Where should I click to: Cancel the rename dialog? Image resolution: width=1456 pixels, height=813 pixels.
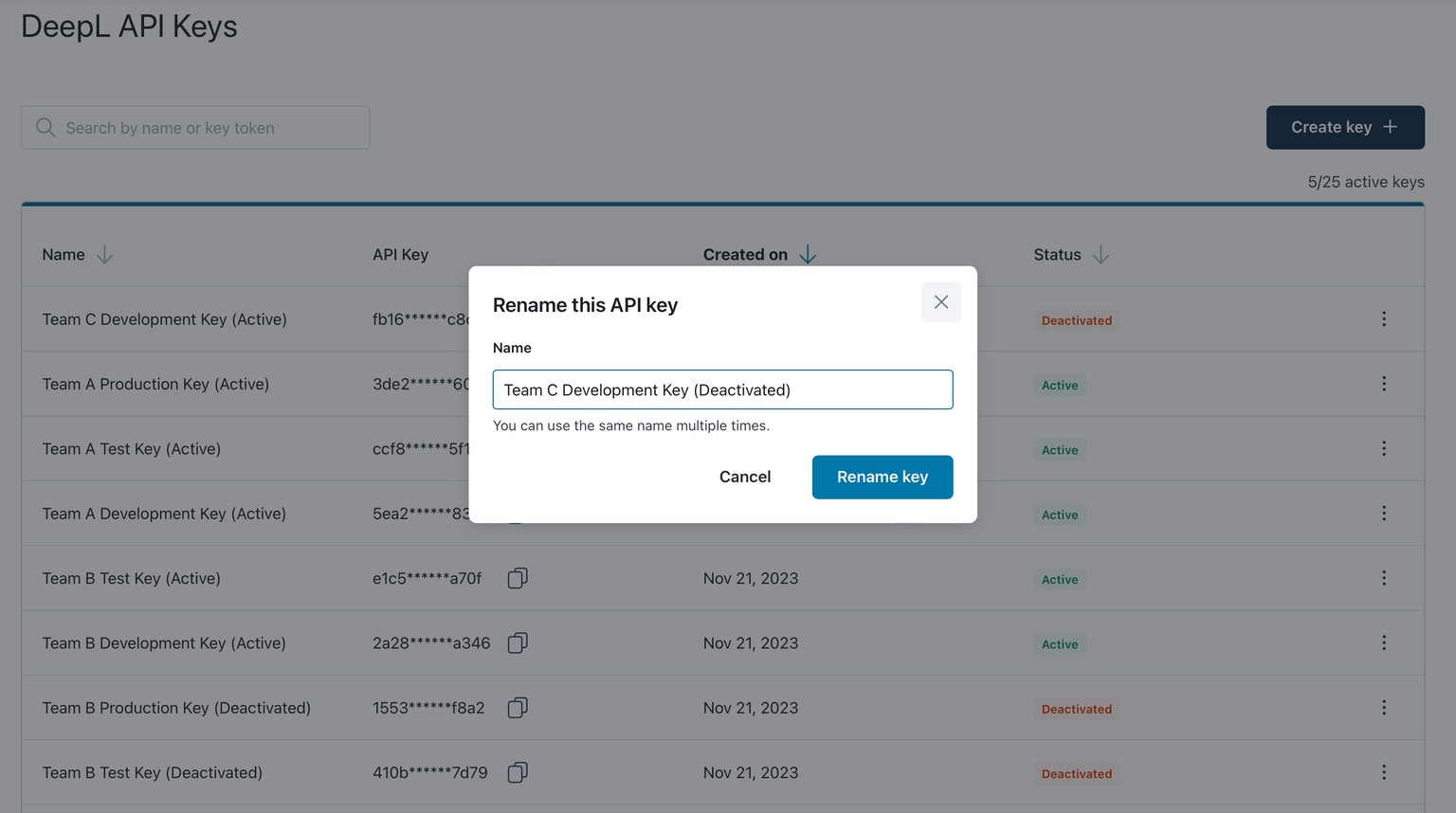coord(745,477)
